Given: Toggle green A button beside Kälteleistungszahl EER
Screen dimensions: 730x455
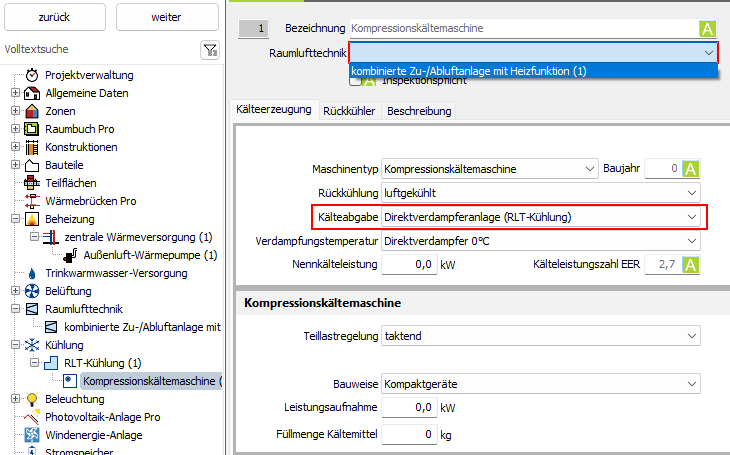Looking at the screenshot, I should point(690,265).
